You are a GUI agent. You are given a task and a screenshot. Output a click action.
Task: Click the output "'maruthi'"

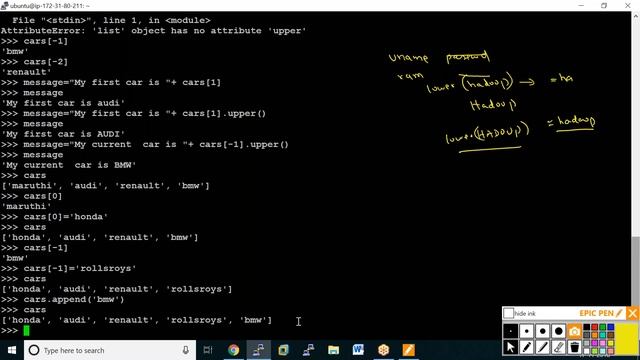coord(26,206)
